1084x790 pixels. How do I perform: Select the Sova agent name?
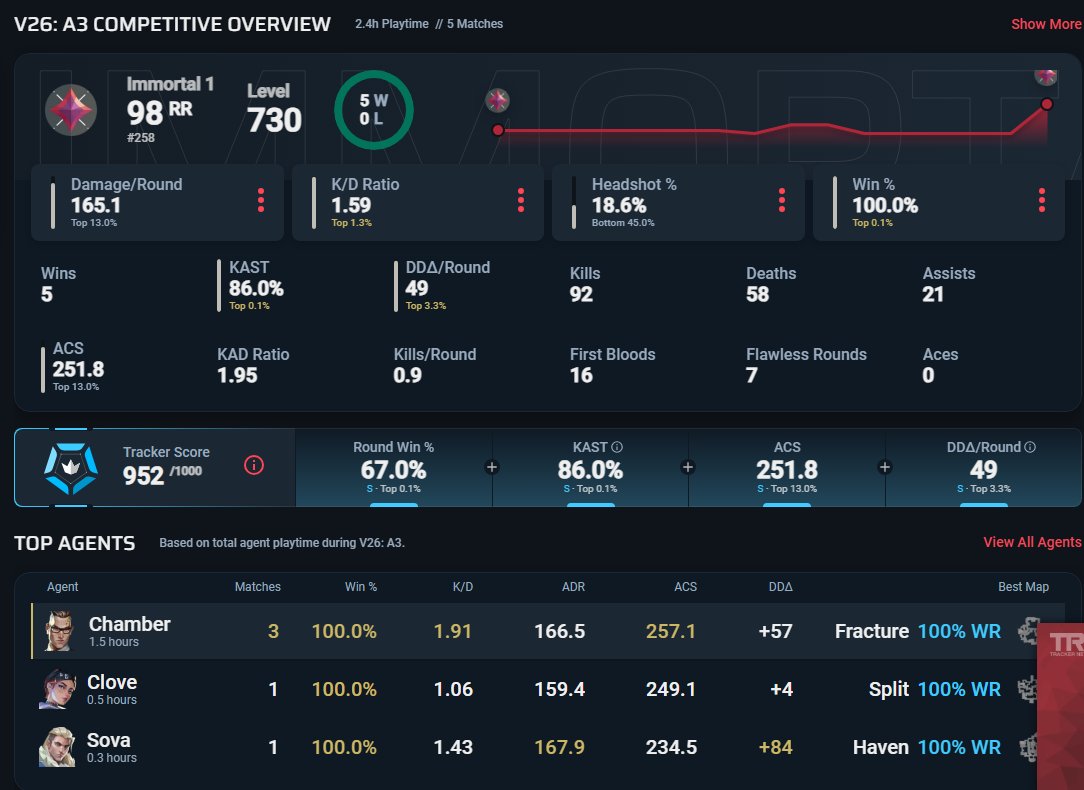(x=109, y=740)
